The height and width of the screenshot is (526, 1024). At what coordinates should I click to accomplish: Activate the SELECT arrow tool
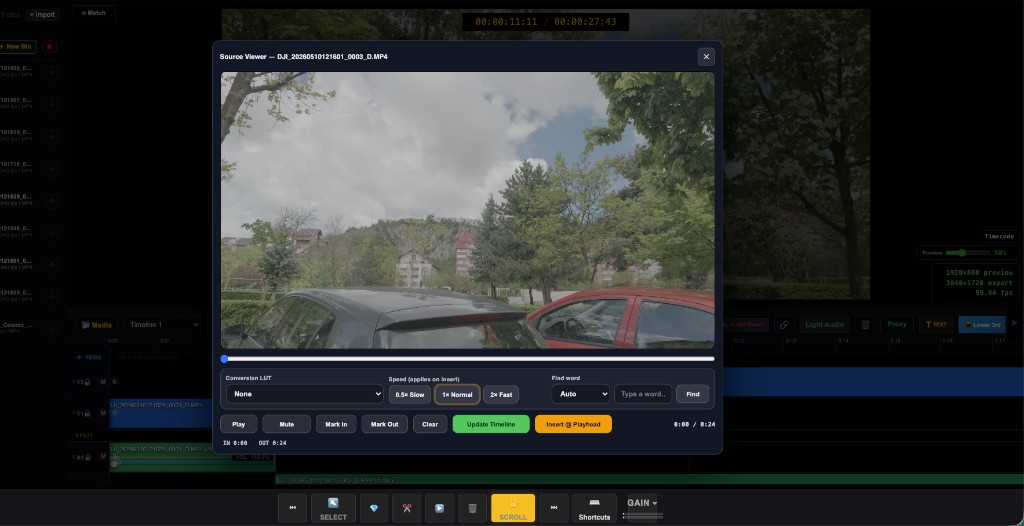pos(333,508)
